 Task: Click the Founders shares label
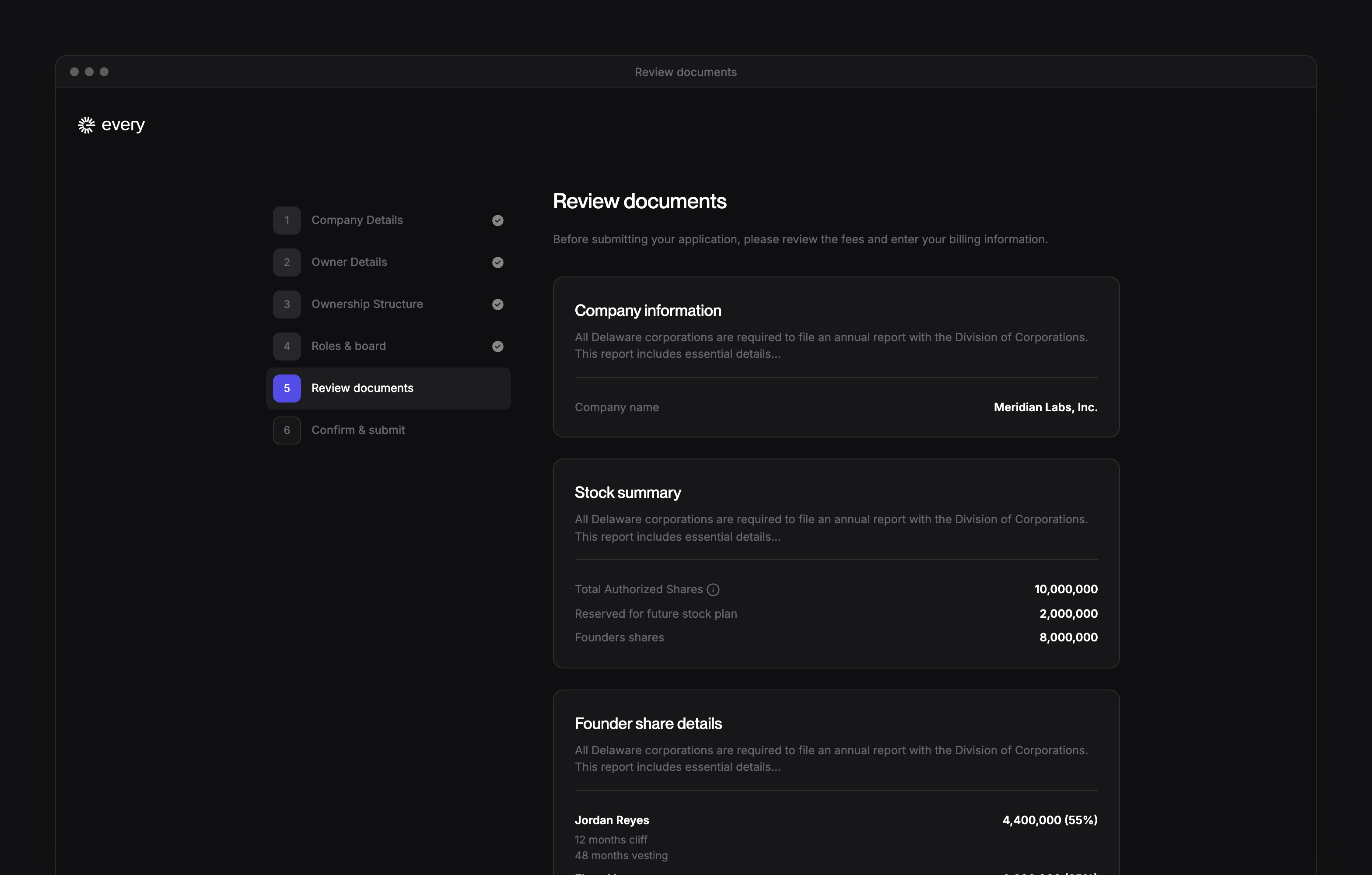click(x=619, y=637)
